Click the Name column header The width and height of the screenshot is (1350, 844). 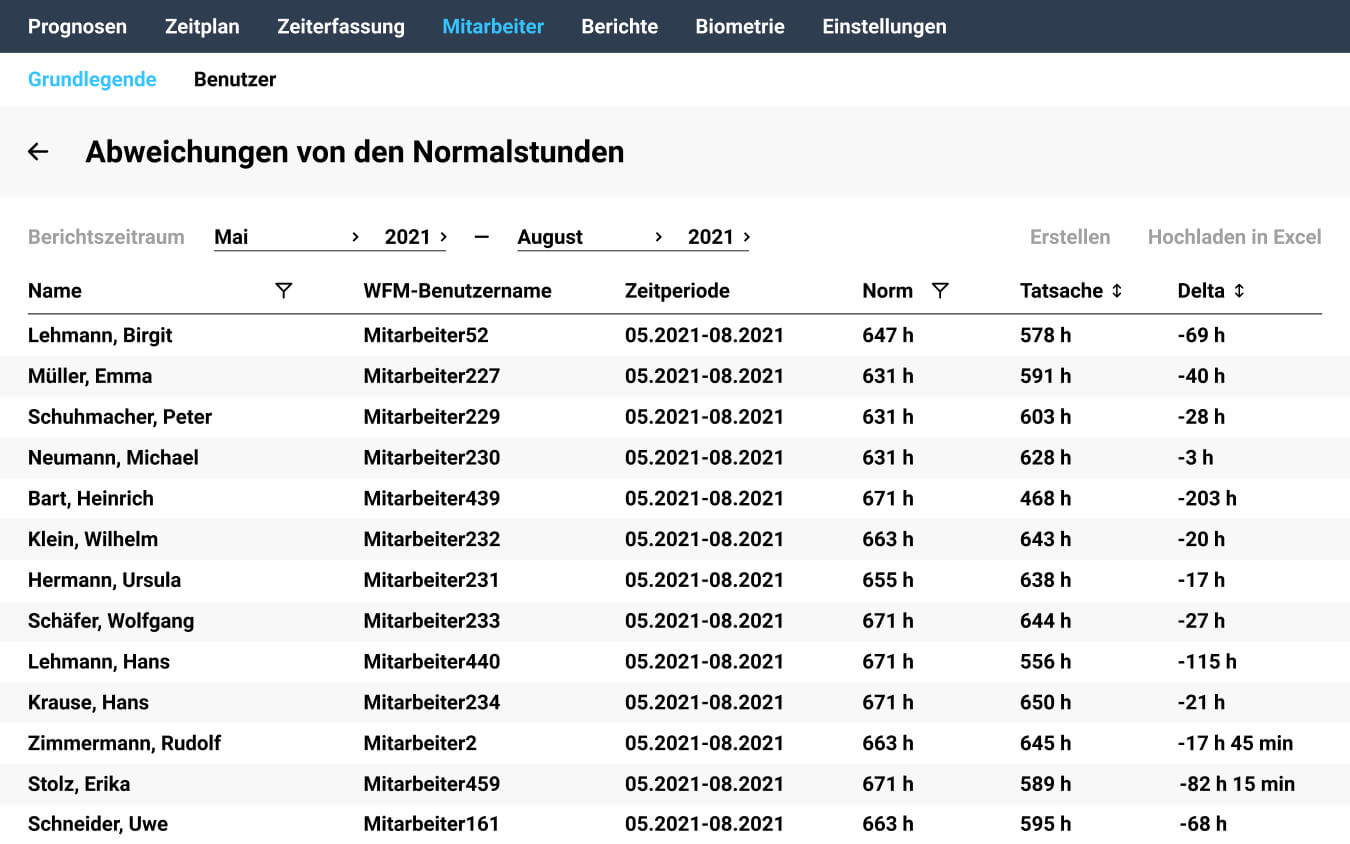[55, 291]
